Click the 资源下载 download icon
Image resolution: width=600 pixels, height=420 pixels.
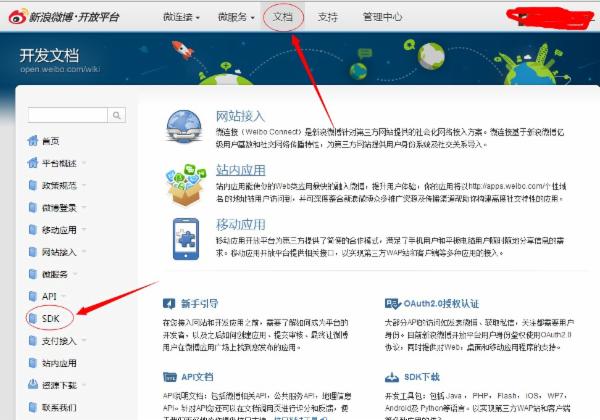click(33, 384)
